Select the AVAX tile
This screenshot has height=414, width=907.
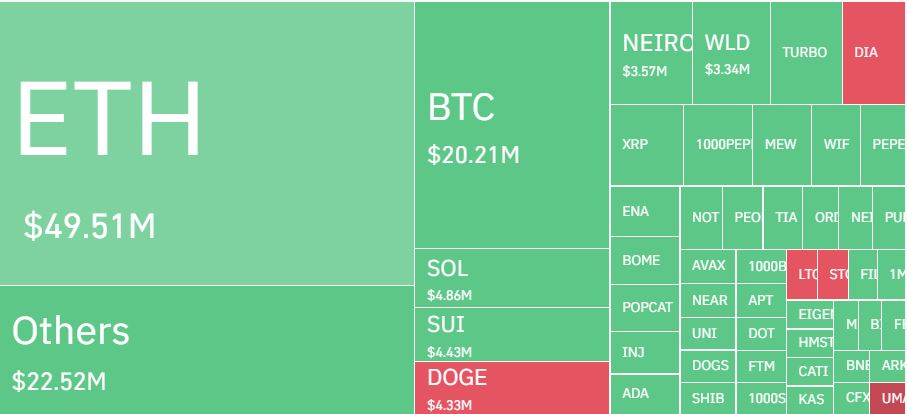pyautogui.click(x=708, y=267)
